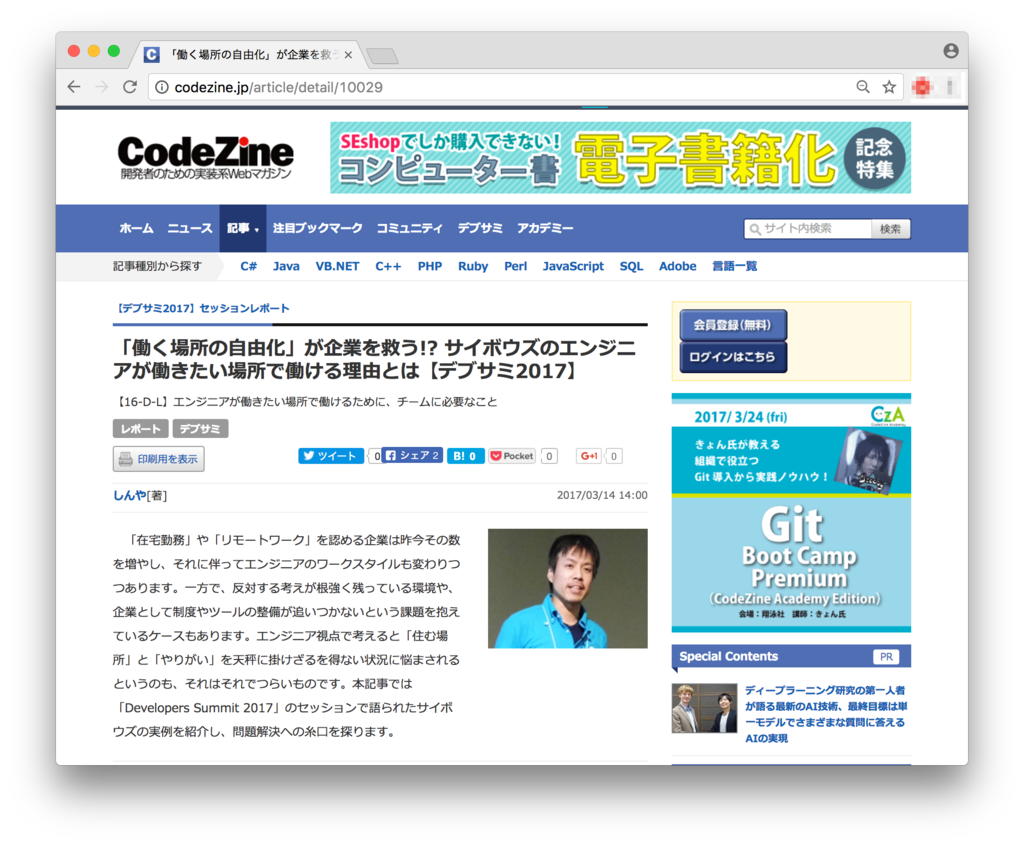Screen dimensions: 1024x845
Task: Select the C# category link
Action: click(248, 266)
